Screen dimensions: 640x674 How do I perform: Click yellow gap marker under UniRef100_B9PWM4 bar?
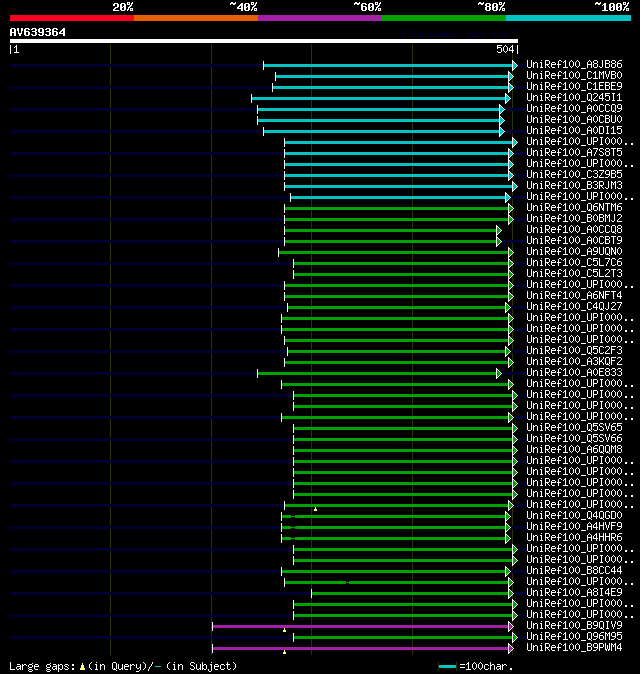[285, 652]
